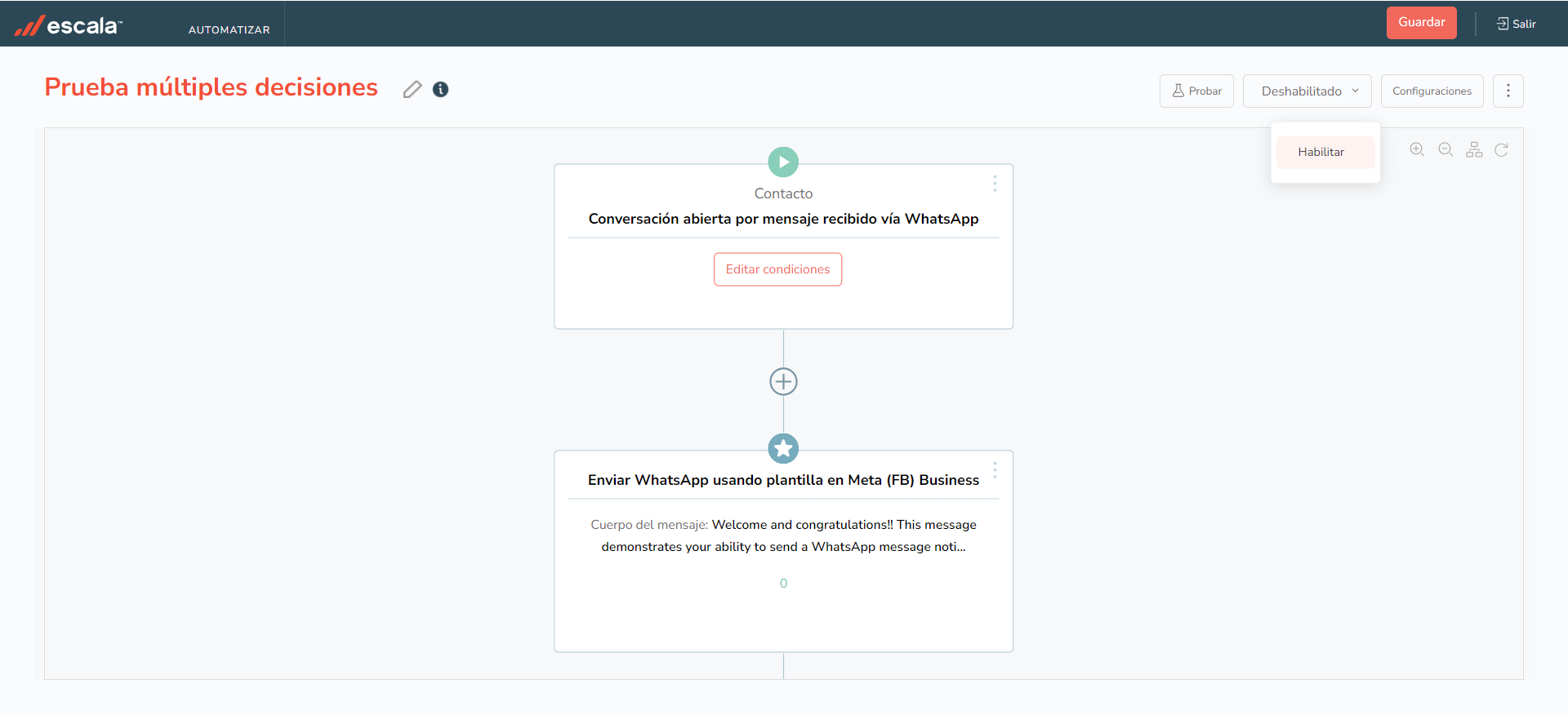Select Habilitar from the dropdown

point(1325,152)
